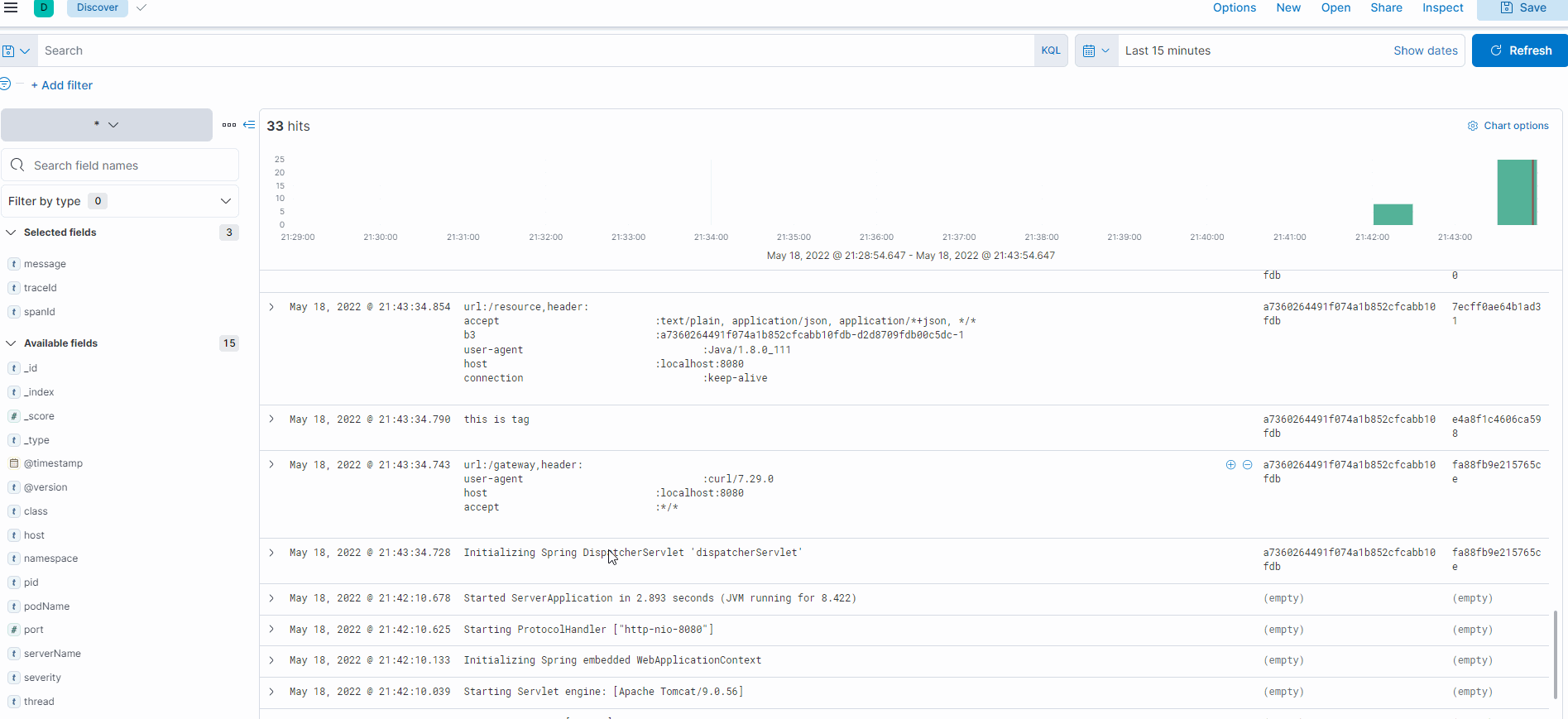Click the _id field type icon
Screen dimensions: 1568x719
point(14,368)
